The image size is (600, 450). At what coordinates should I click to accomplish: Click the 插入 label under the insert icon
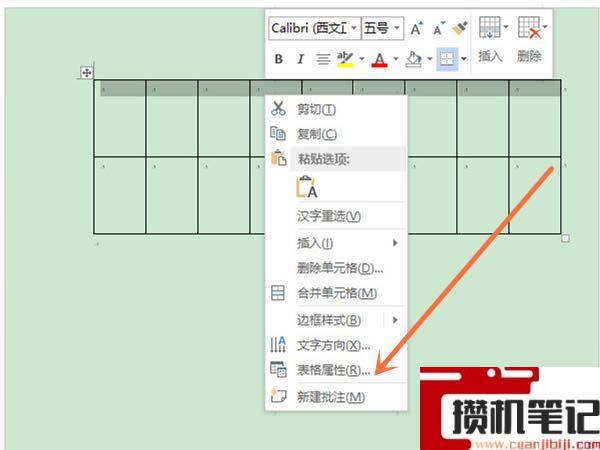pos(490,56)
